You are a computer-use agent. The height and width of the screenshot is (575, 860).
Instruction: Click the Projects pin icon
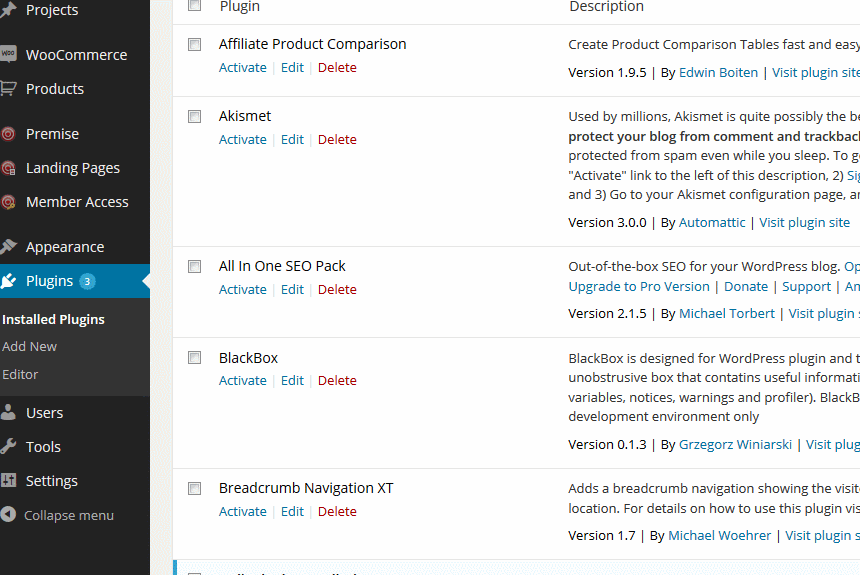[8, 9]
